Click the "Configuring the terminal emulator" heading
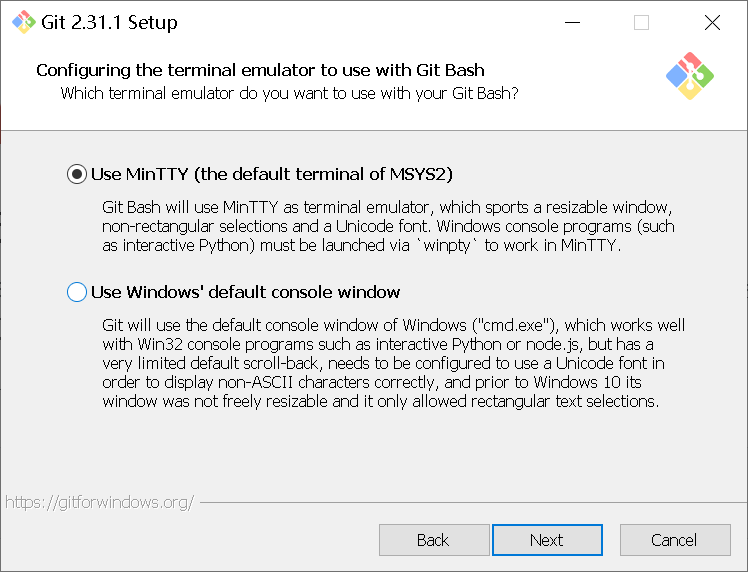 [260, 70]
